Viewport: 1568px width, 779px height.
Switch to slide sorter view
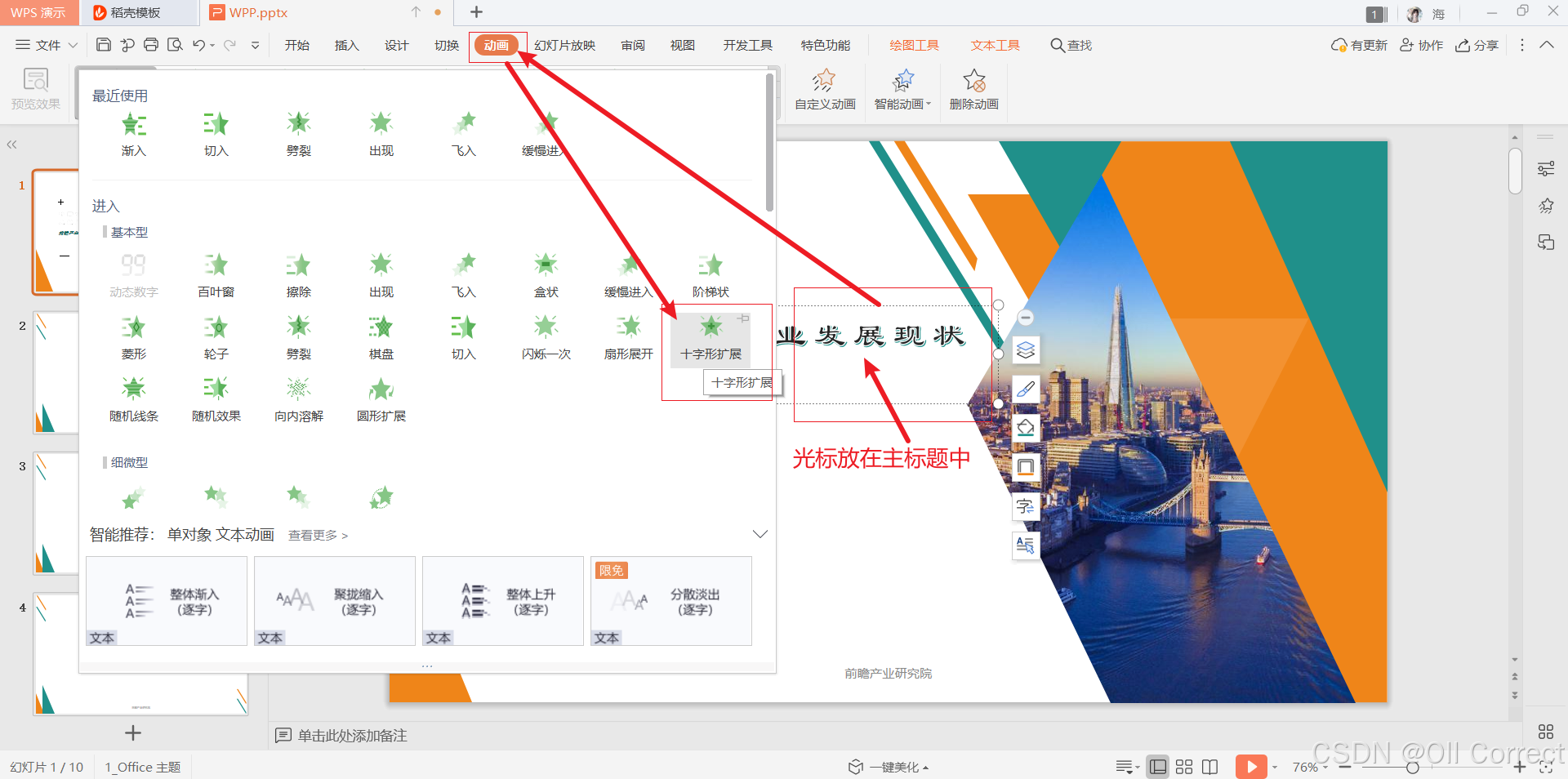coord(1184,767)
